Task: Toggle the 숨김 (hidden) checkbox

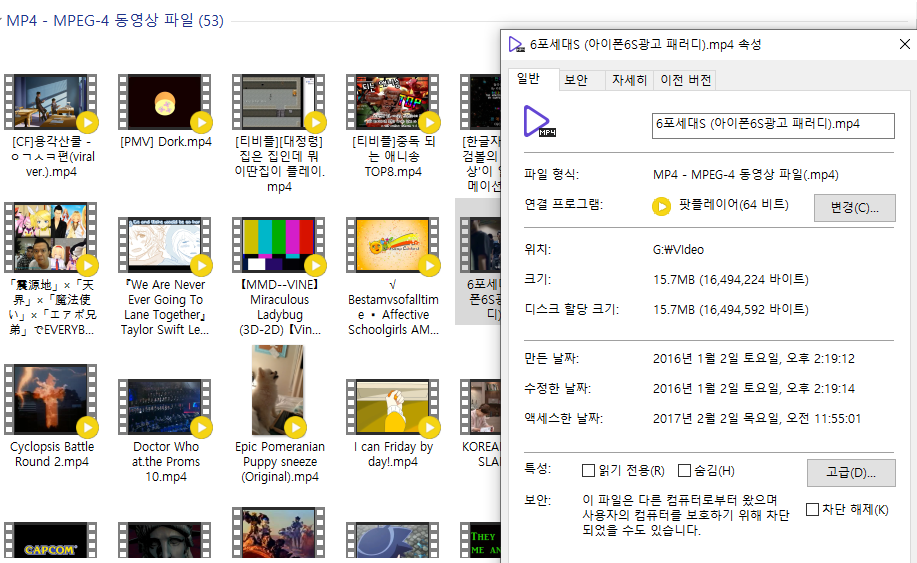Action: click(x=685, y=471)
